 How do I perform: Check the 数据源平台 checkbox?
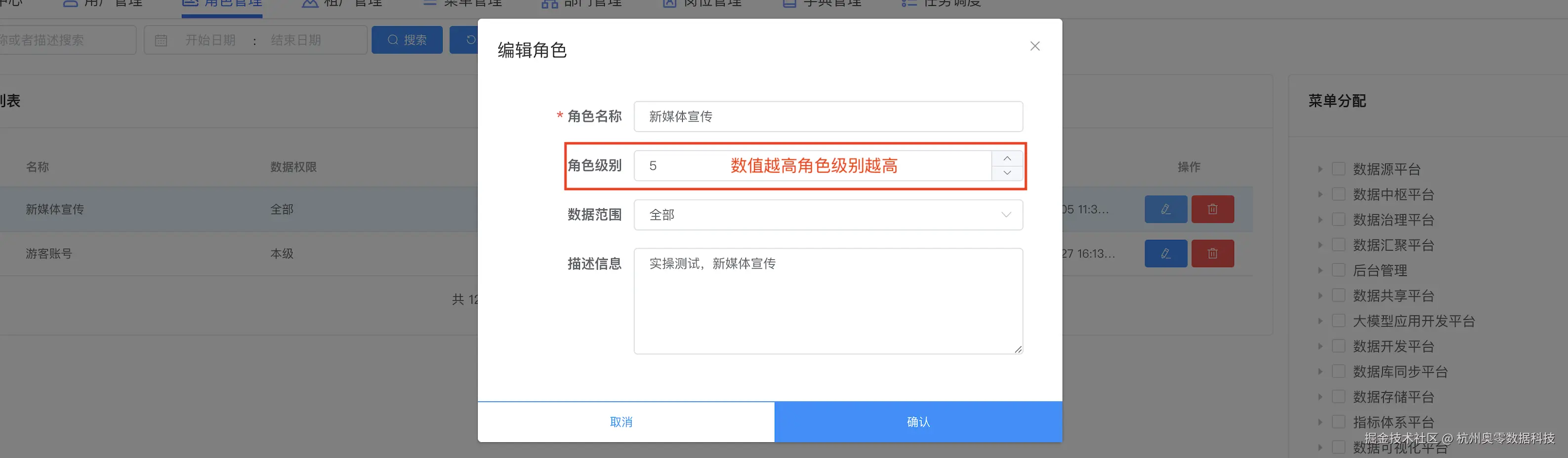coord(1339,169)
